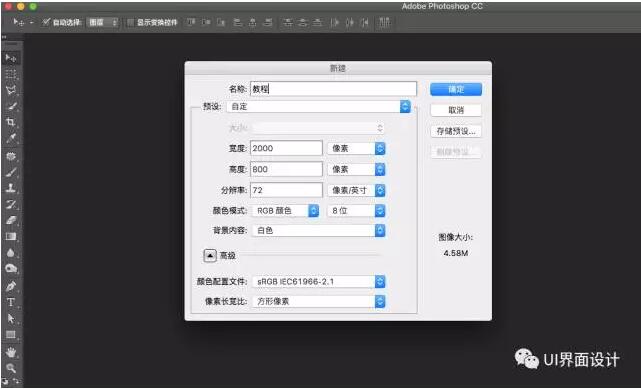Open the 颜色配置文件 dropdown sRGB IEC61966-2.1

(319, 281)
